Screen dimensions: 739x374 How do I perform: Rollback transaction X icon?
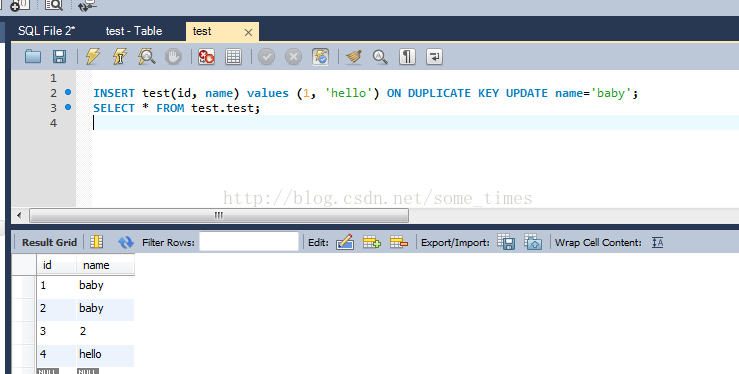(x=293, y=57)
